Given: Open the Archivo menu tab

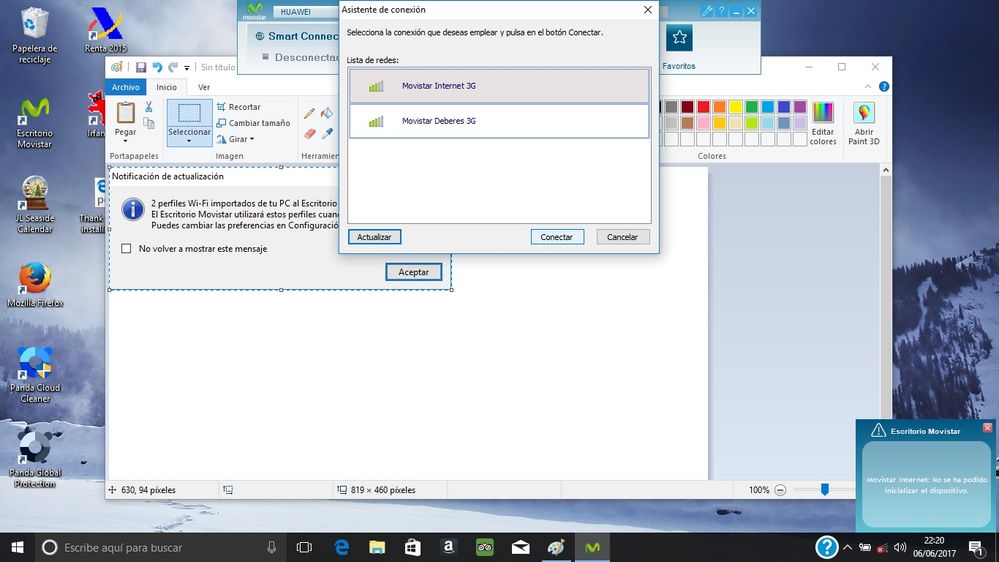Looking at the screenshot, I should [x=126, y=87].
